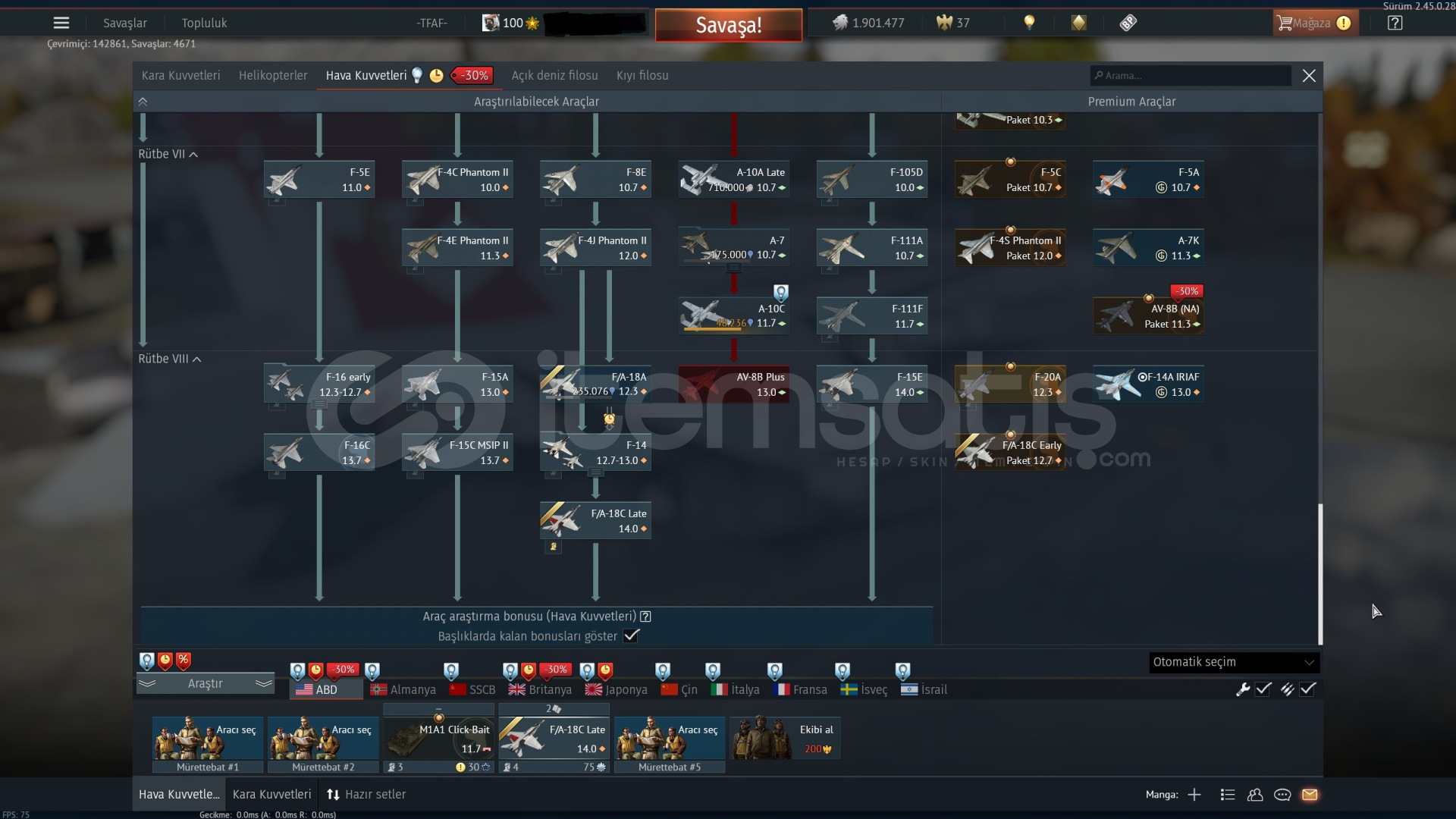
Task: Select the F/A-18C Late tree card
Action: 595,520
